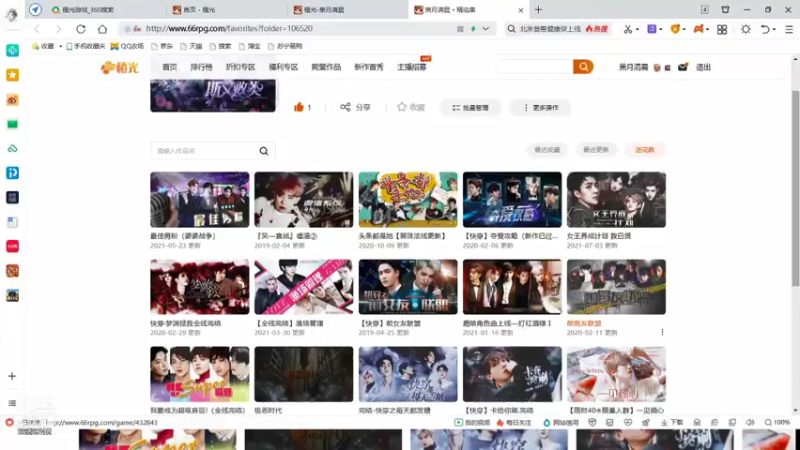Click the 分享 share icon
This screenshot has width=800, height=450.
tap(345, 107)
